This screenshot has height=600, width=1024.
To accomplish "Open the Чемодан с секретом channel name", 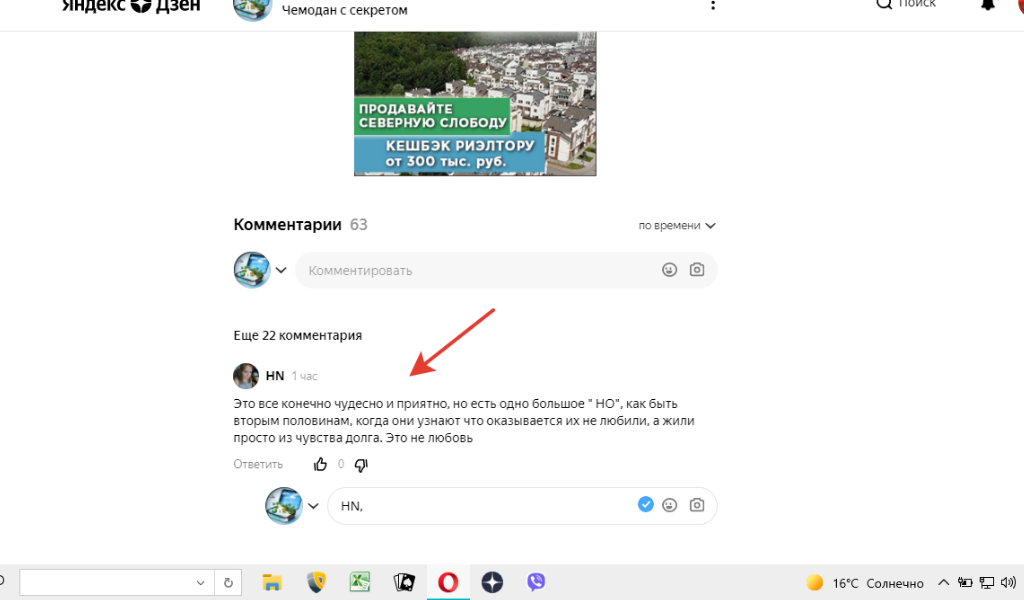I will (345, 10).
